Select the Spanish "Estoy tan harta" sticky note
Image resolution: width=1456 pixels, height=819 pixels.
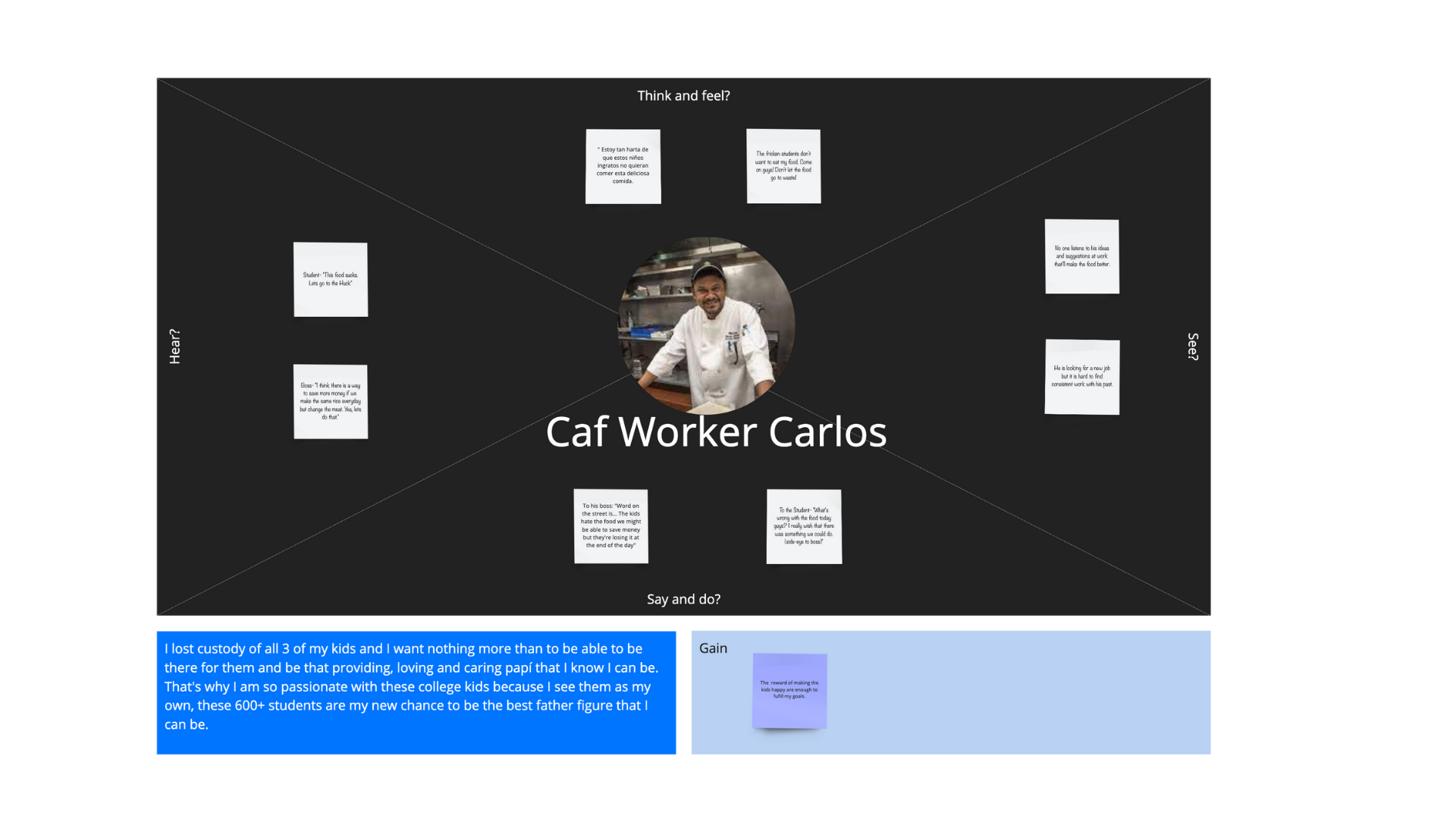[x=623, y=166]
